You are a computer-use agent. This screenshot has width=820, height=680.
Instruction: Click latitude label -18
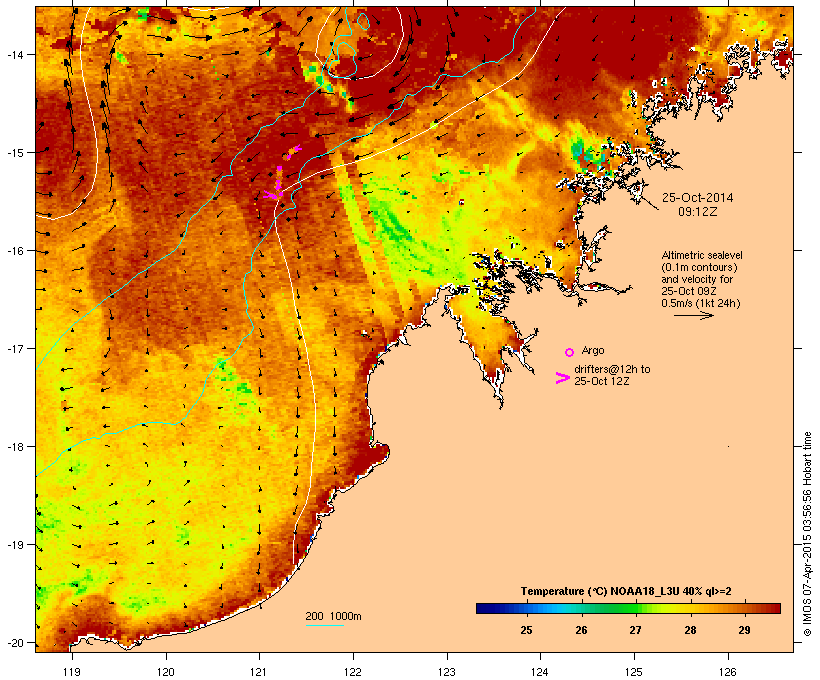(x=14, y=447)
